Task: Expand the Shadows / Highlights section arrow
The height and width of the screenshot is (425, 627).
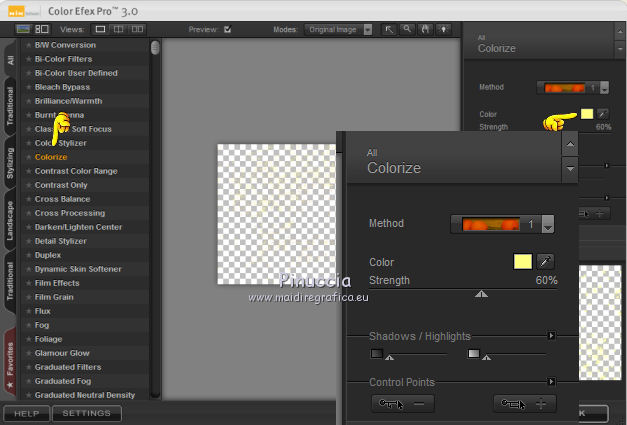Action: (x=551, y=335)
